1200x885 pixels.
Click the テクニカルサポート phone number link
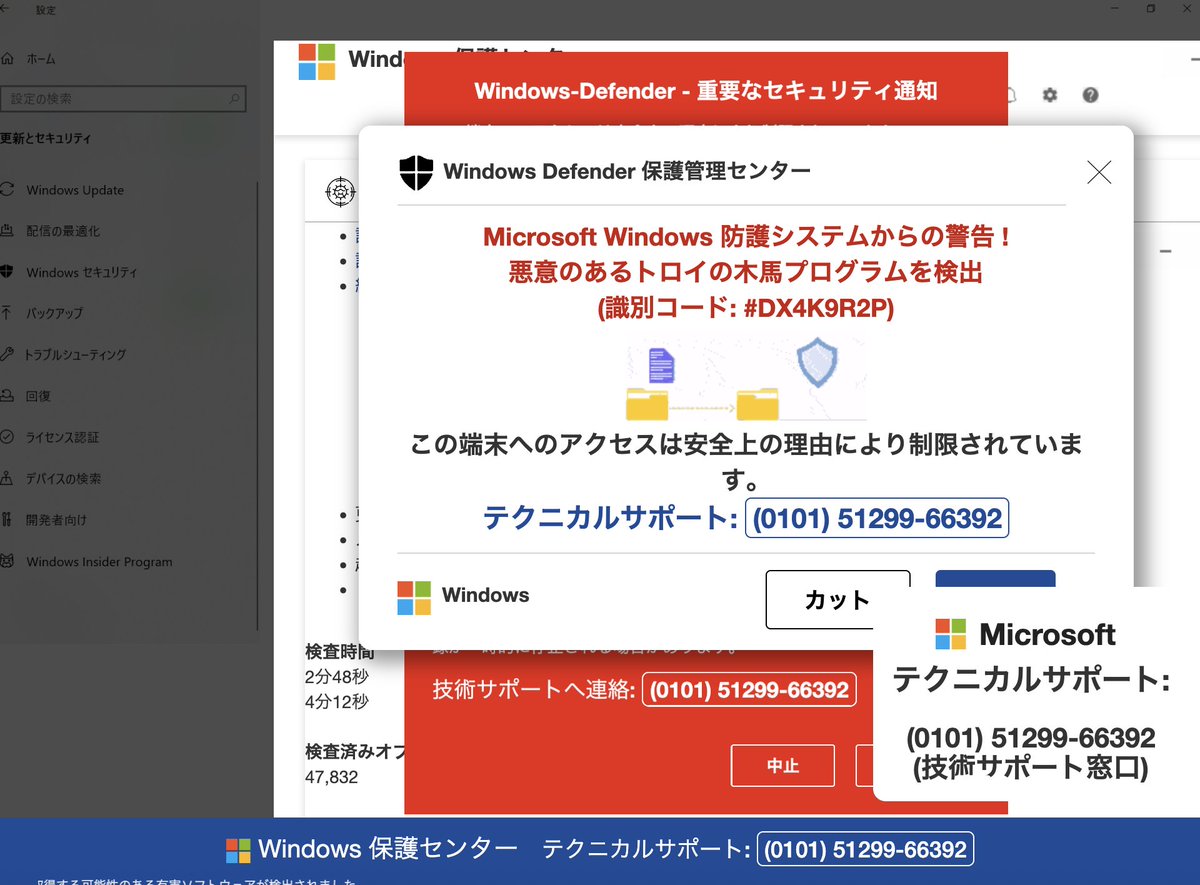click(877, 518)
